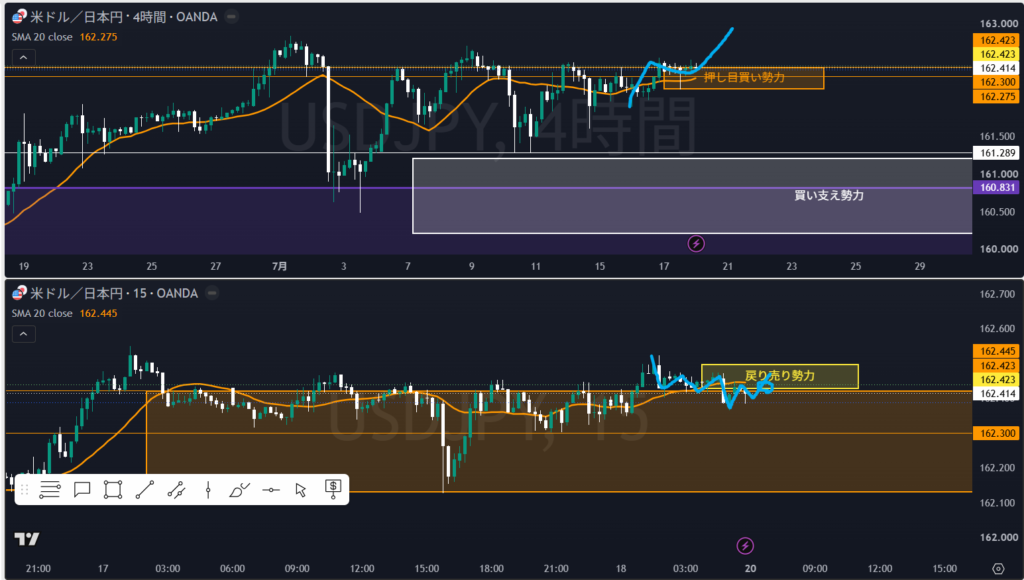Click the 162.275 orange price label on the 4-hour axis

pyautogui.click(x=997, y=97)
